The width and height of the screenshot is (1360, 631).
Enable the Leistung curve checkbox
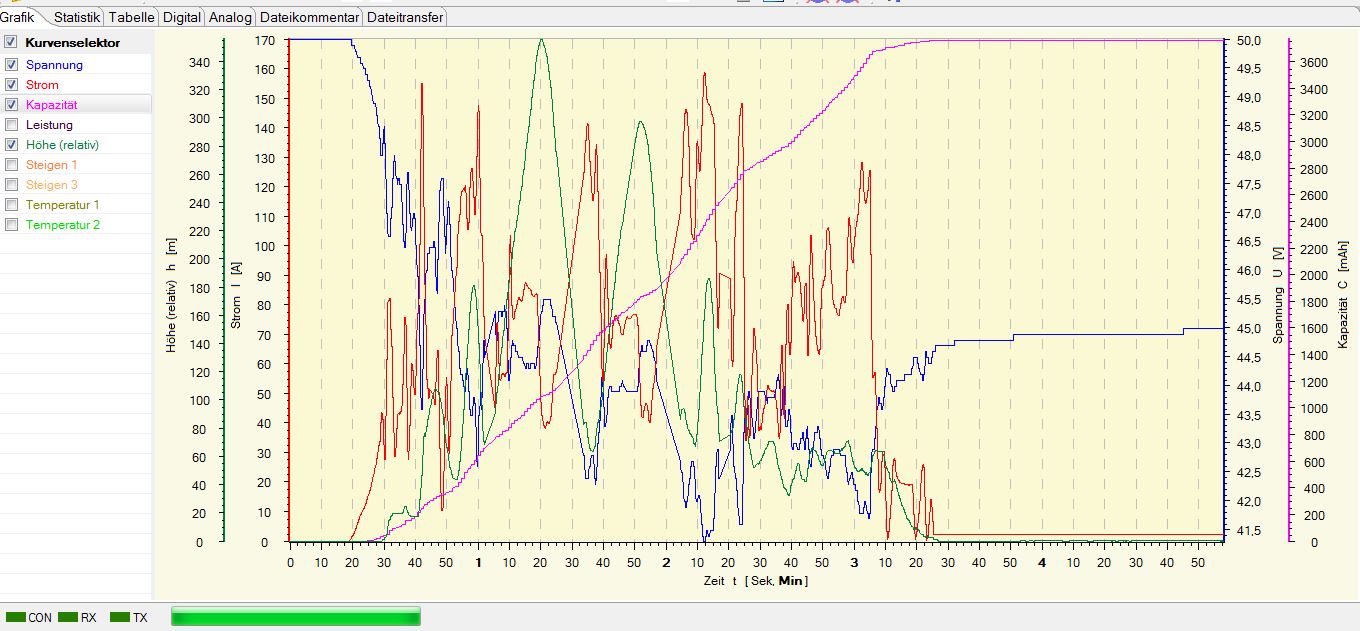tap(11, 125)
